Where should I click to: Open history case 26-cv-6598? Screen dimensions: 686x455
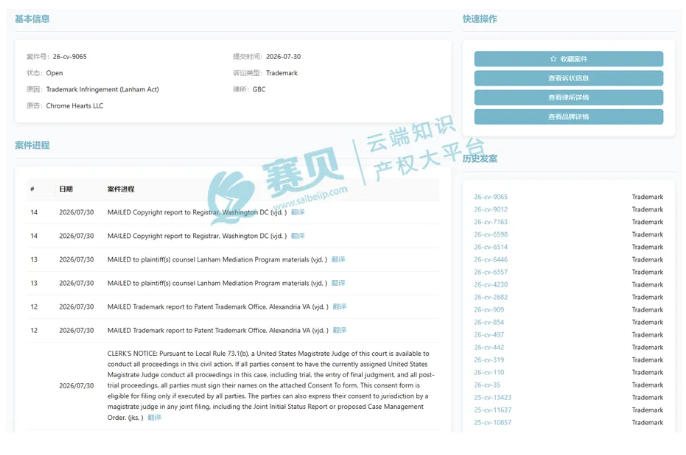click(x=490, y=234)
